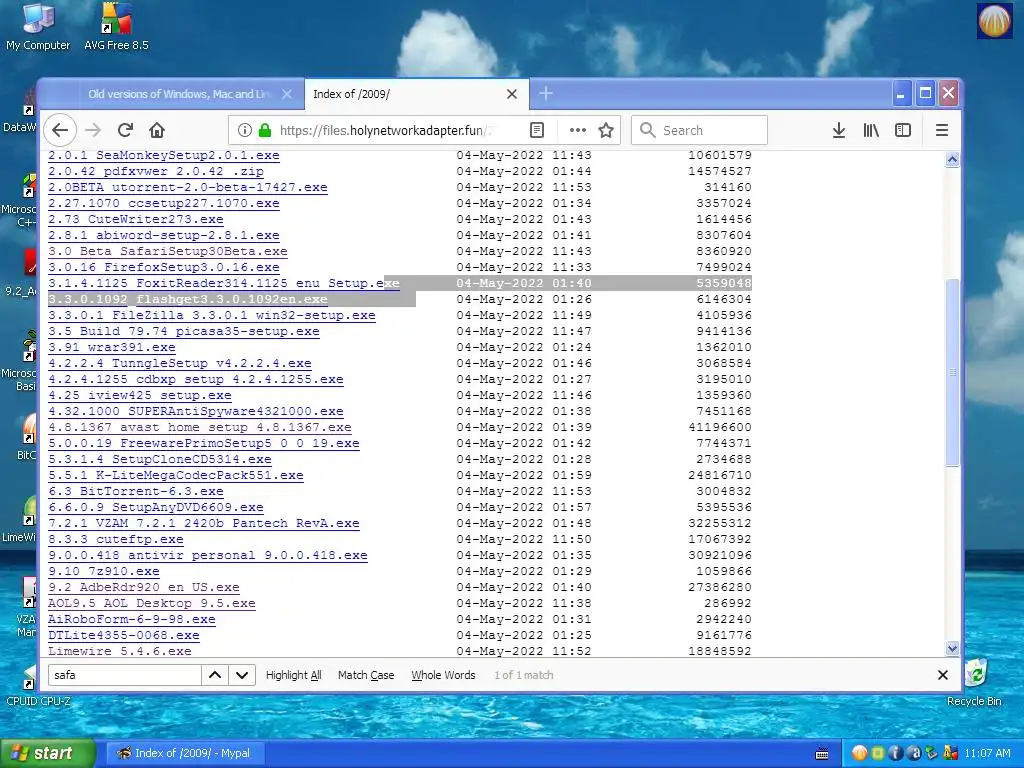Screen dimensions: 1024x768
Task: Click K-LiteMegaCodecPack551.exe link
Action: tap(176, 475)
